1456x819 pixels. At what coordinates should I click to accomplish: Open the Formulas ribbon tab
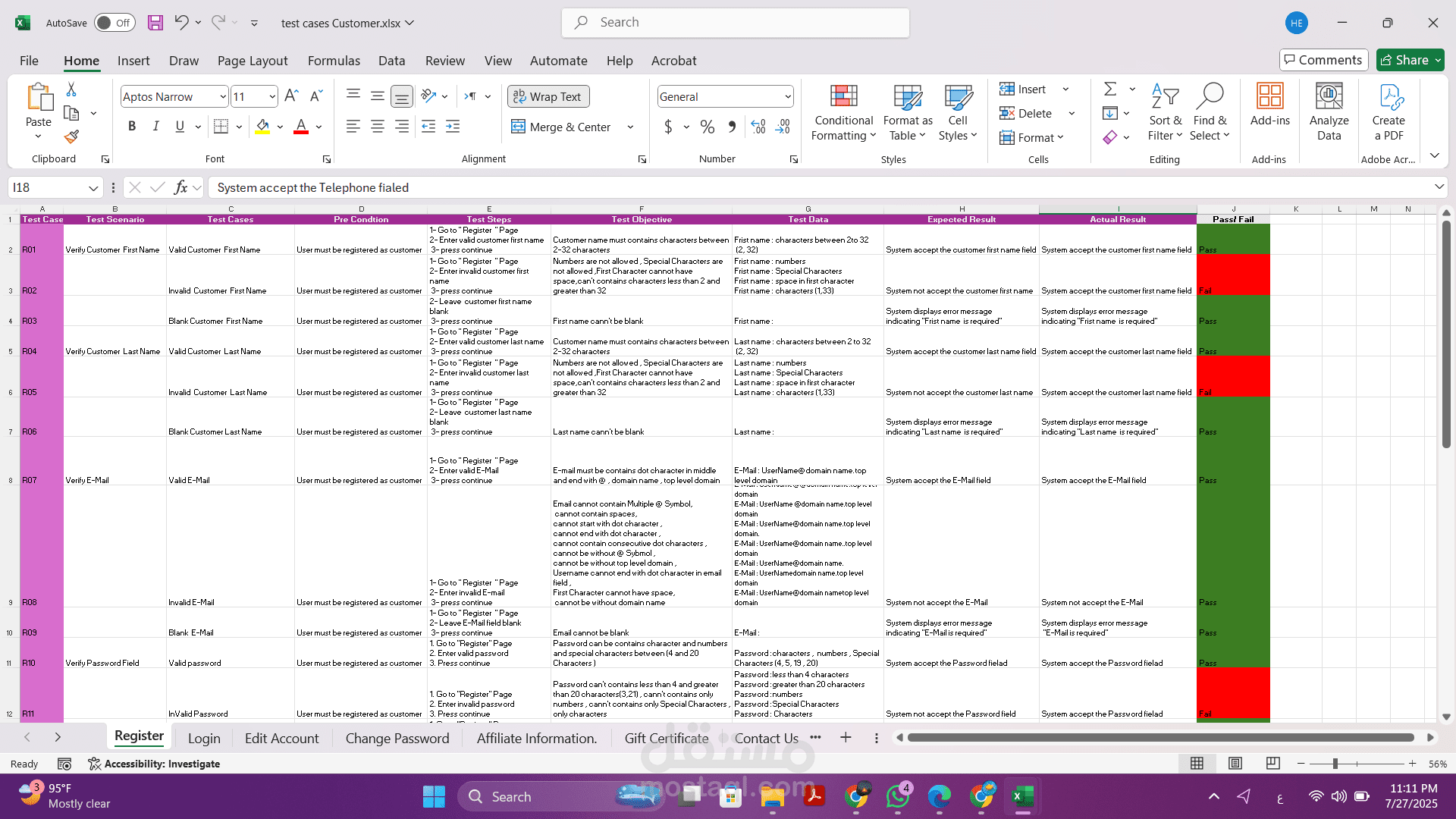click(x=334, y=61)
